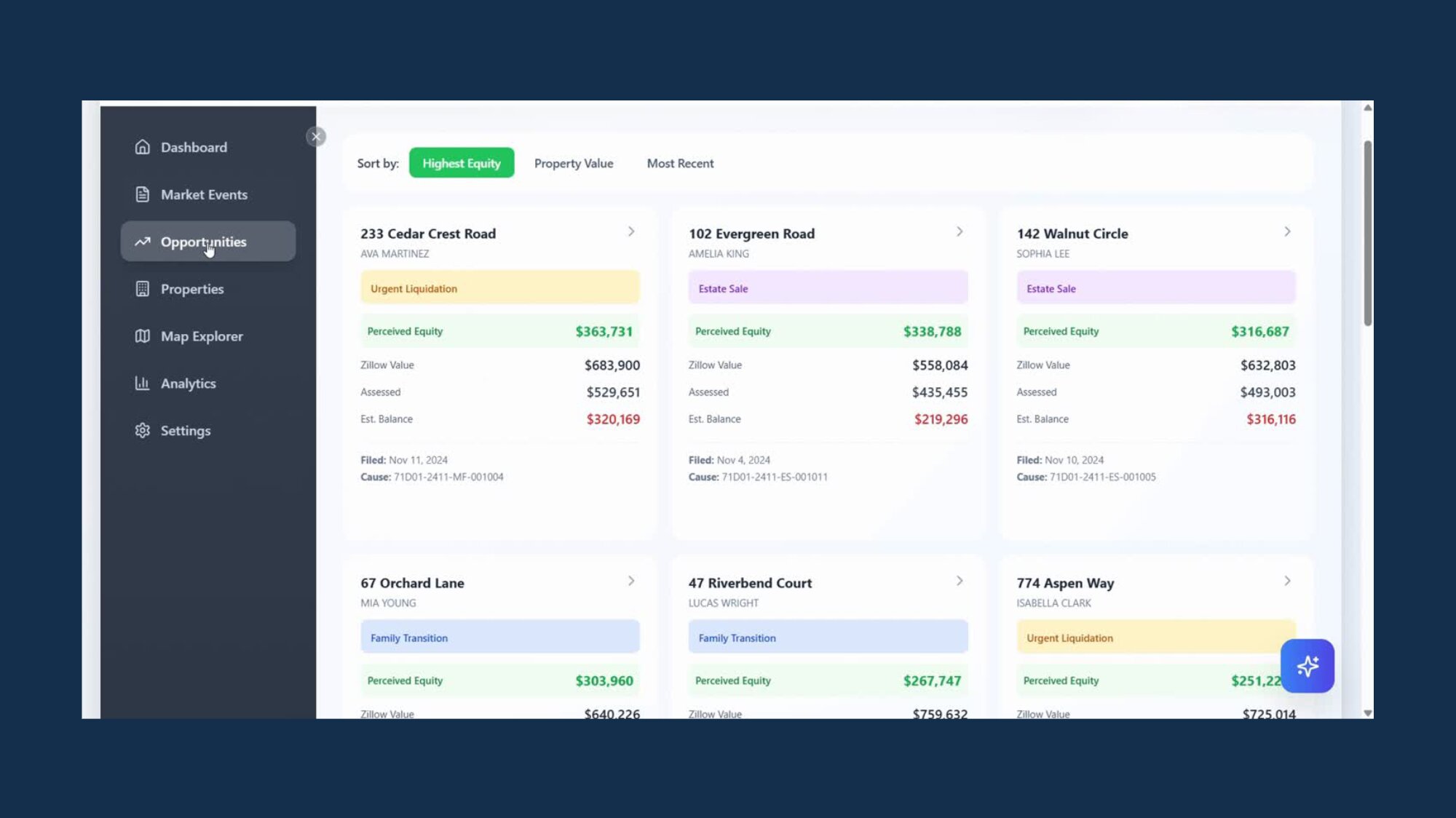The height and width of the screenshot is (818, 1456).
Task: Click owner name AMELIA KING
Action: (x=719, y=253)
